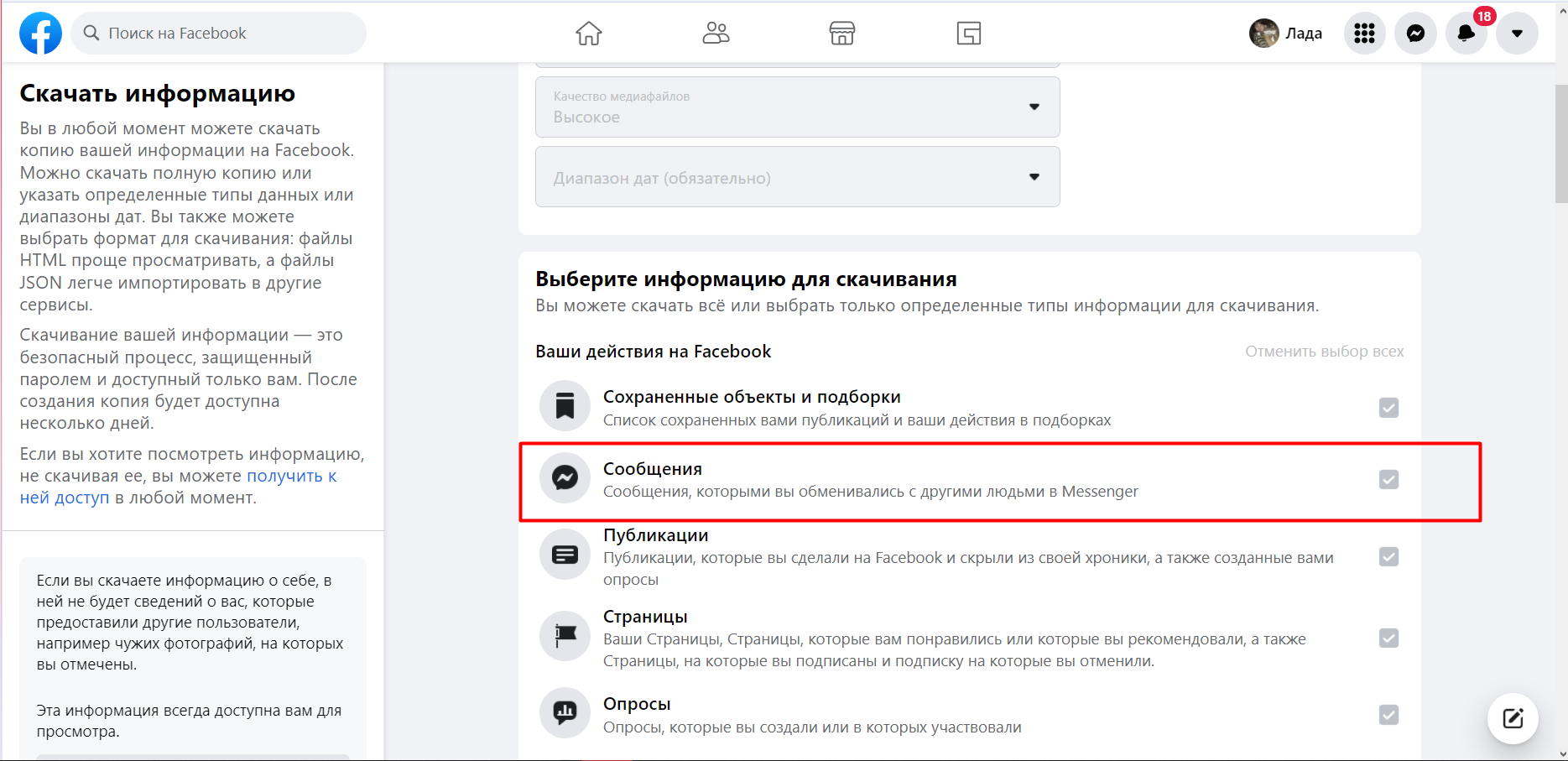Show notifications via bell icon
1568x761 pixels.
1466,34
